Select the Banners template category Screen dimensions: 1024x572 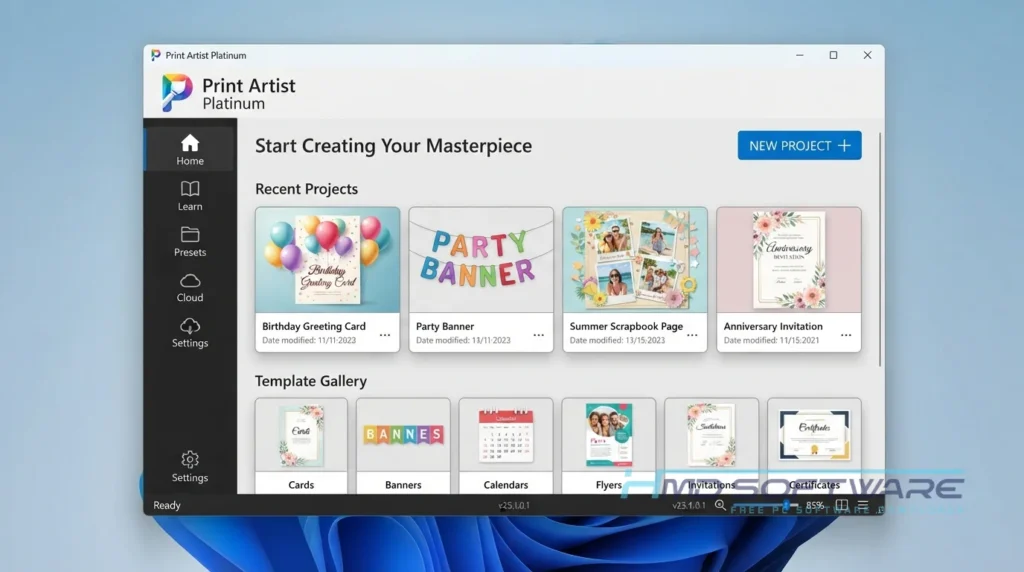(x=403, y=446)
